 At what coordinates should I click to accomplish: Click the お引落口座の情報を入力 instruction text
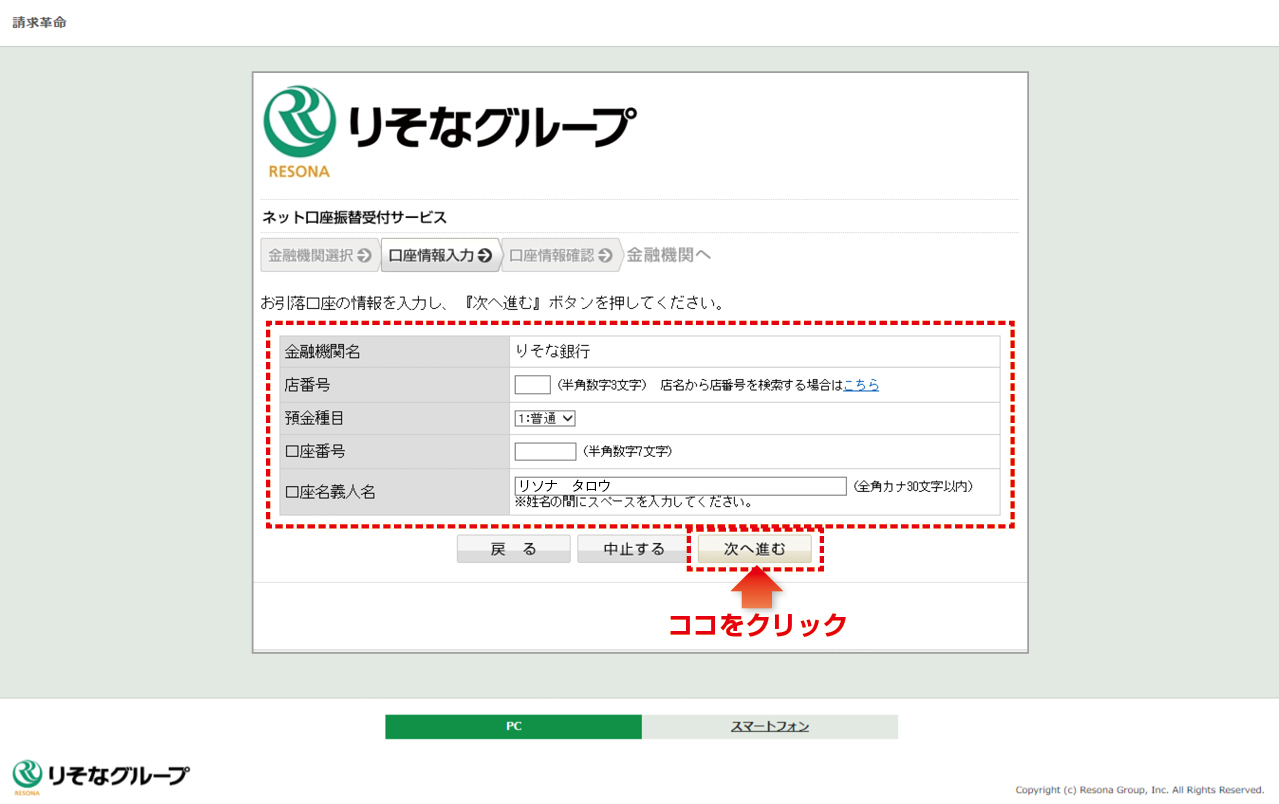492,302
